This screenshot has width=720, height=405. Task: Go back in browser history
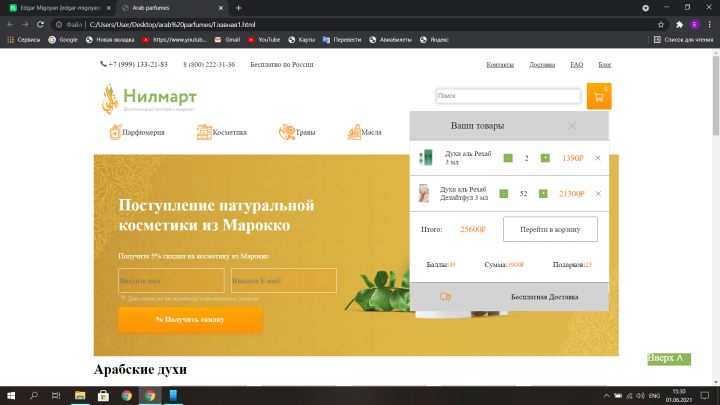pos(10,25)
